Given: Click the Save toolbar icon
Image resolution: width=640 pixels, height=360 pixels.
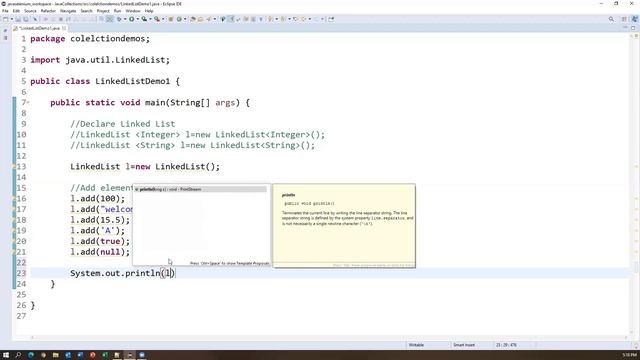Looking at the screenshot, I should tap(18, 19).
